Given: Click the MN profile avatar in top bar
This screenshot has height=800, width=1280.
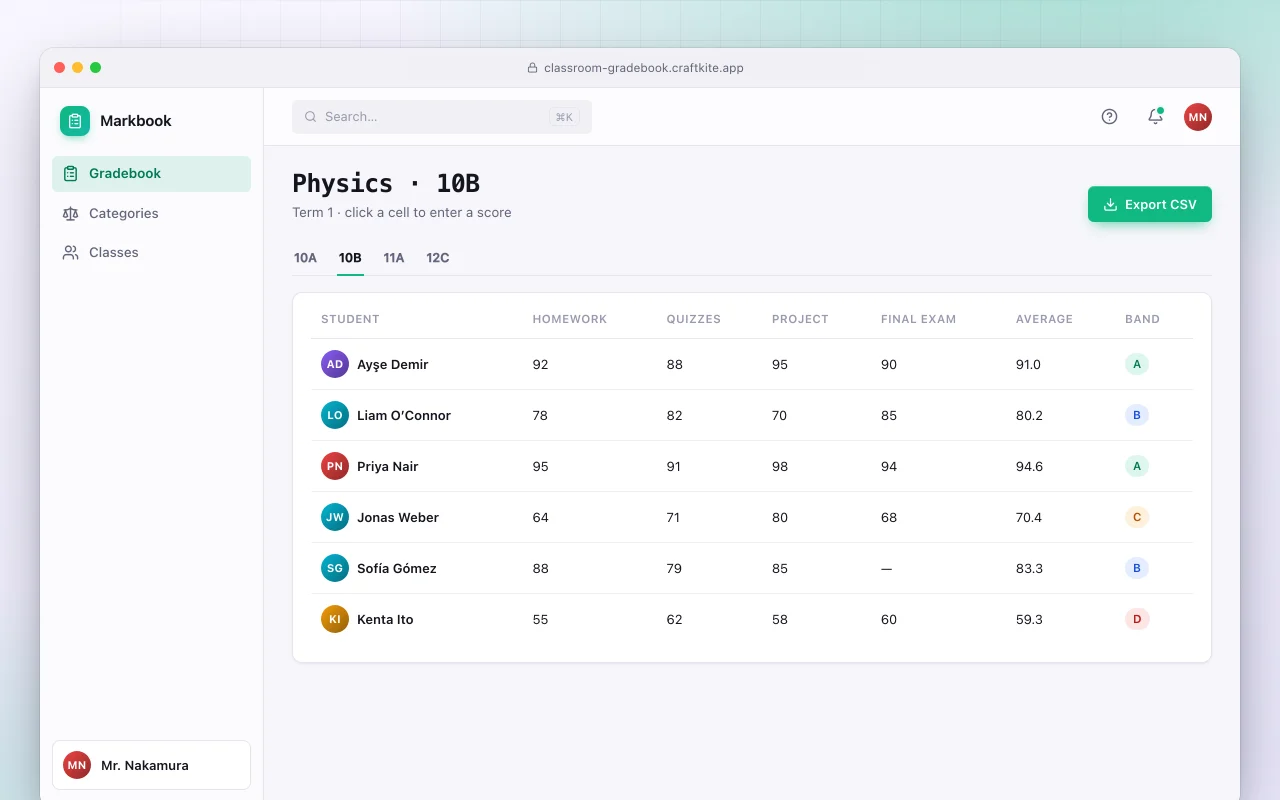Looking at the screenshot, I should pyautogui.click(x=1198, y=117).
